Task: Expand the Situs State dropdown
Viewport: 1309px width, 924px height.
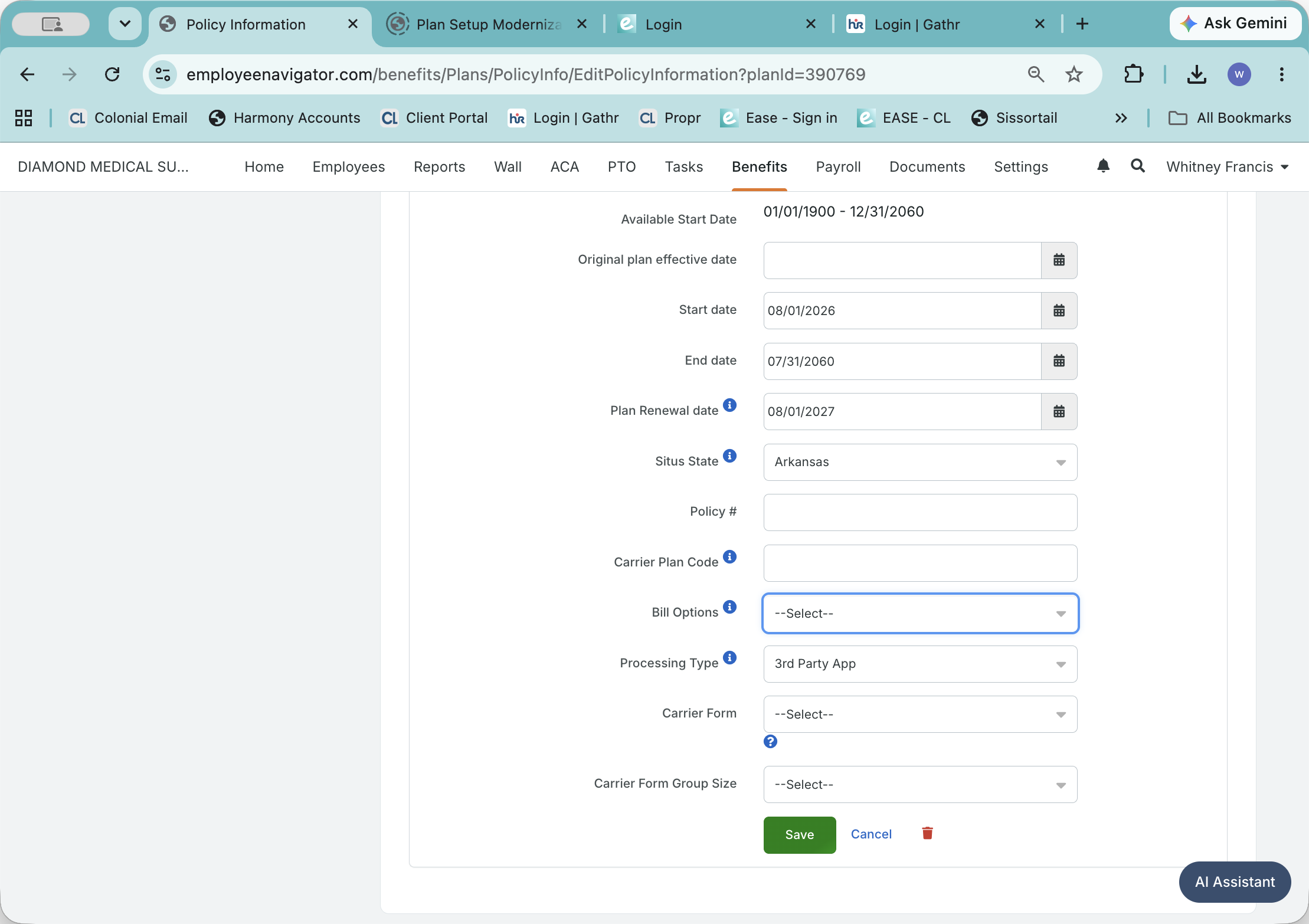Action: pyautogui.click(x=920, y=462)
